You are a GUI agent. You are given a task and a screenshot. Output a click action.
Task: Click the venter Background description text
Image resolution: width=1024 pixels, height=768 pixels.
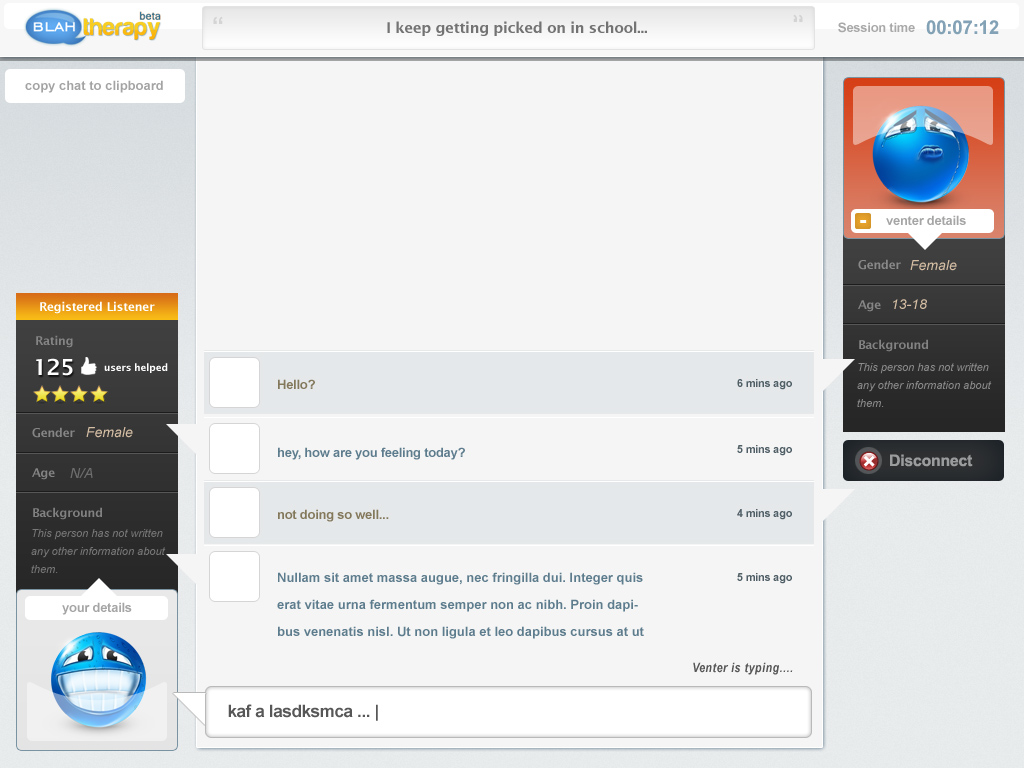point(923,385)
